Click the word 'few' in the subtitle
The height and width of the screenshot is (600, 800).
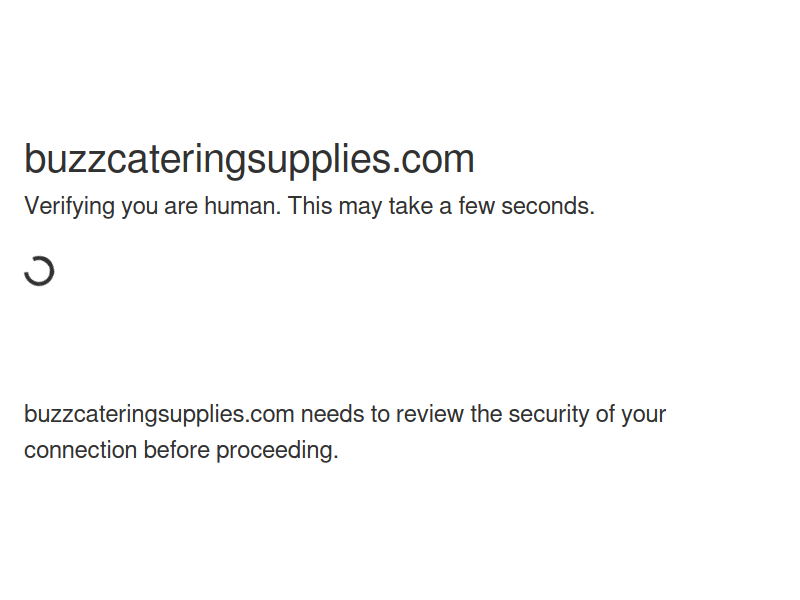[476, 206]
